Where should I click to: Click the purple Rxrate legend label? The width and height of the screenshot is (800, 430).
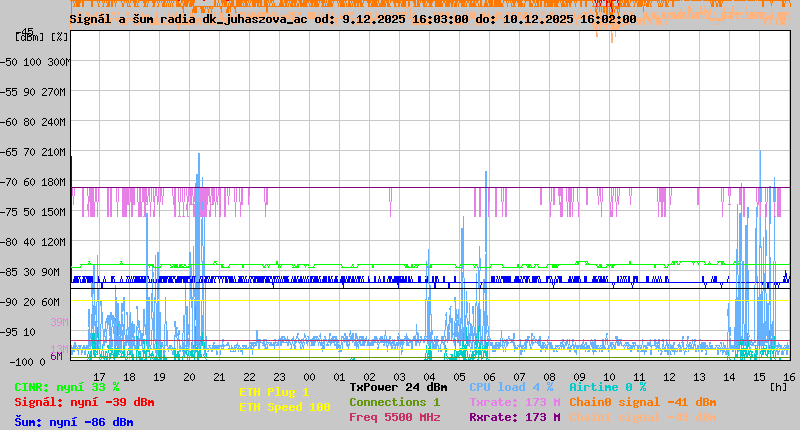(514, 417)
